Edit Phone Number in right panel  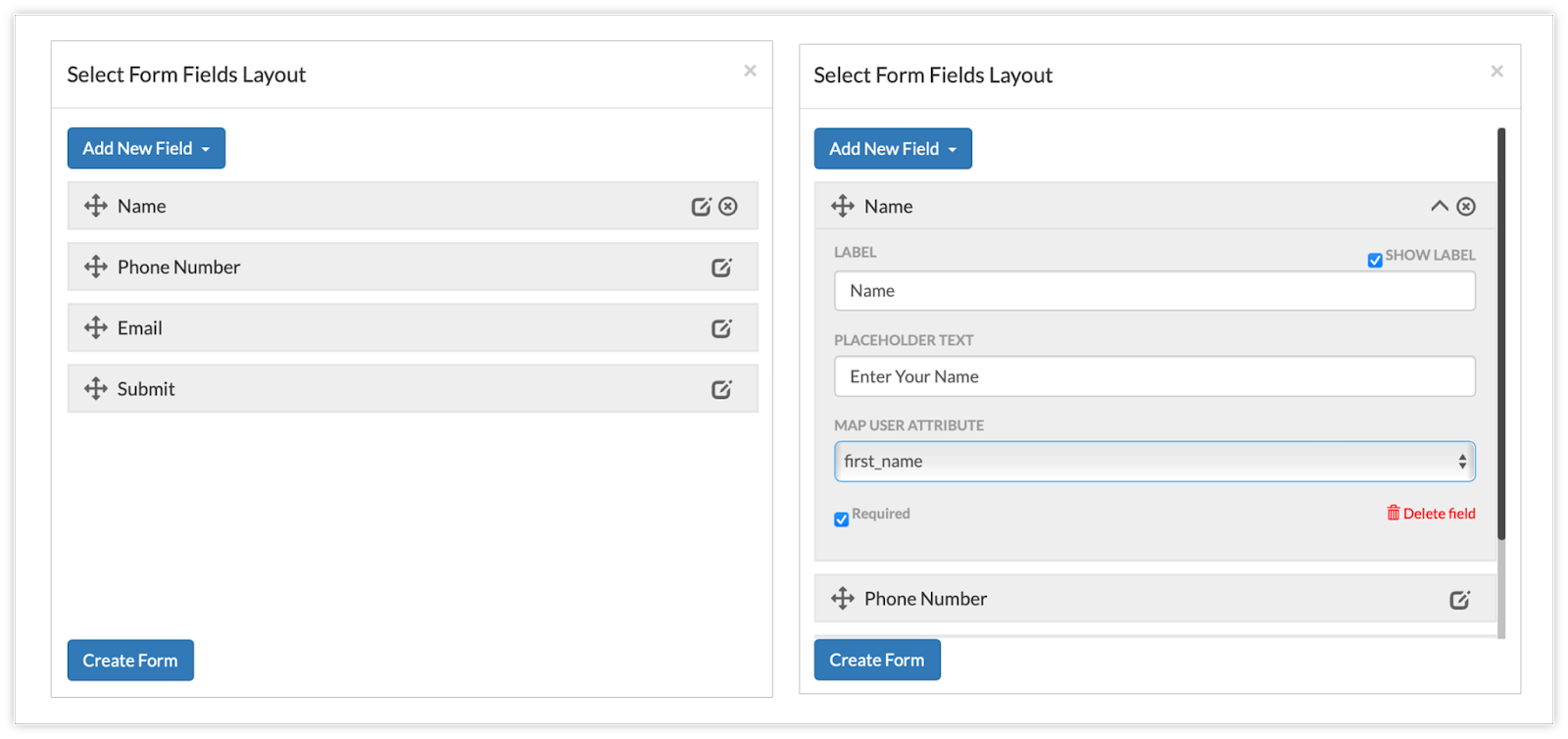tap(1459, 600)
